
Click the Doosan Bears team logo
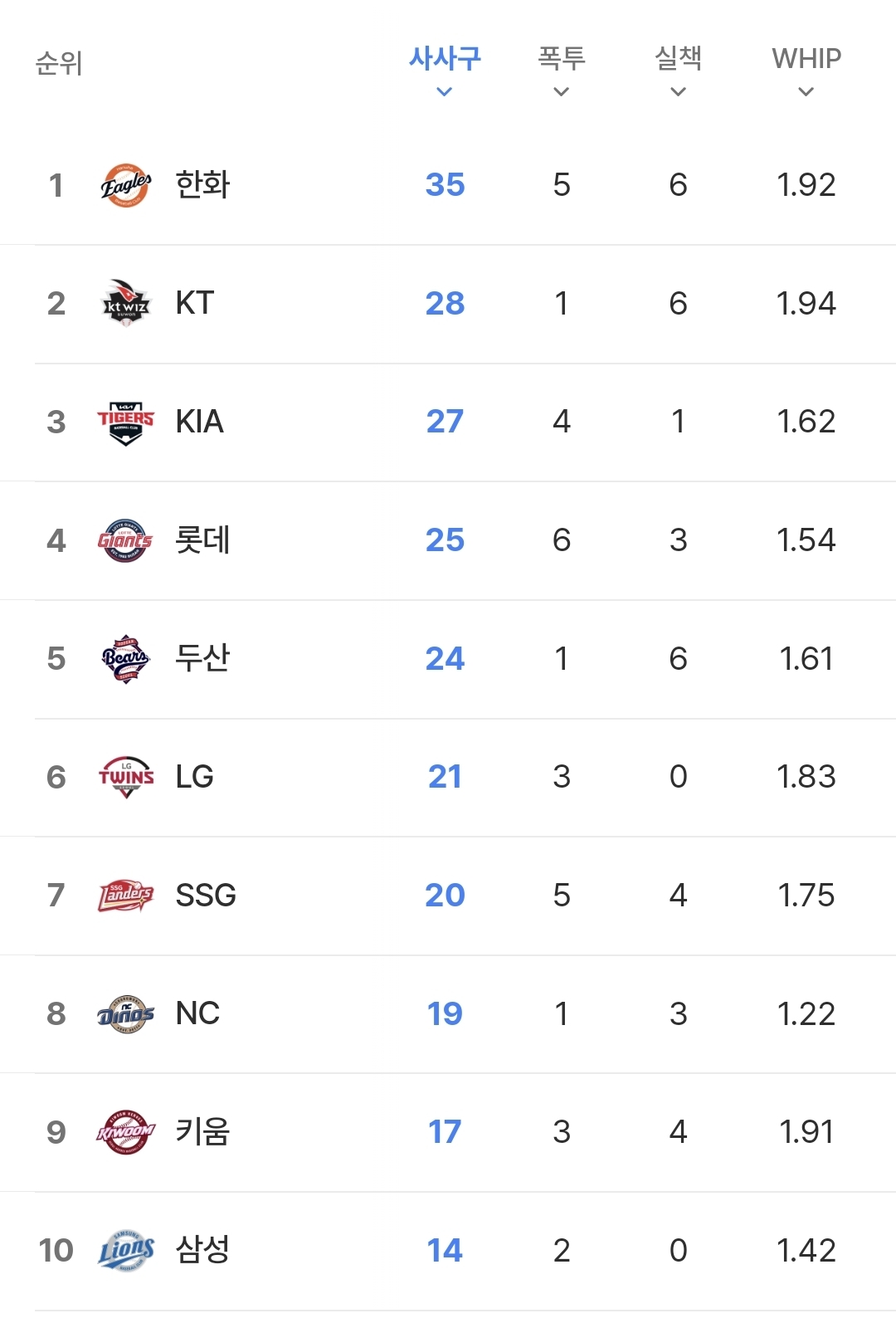126,659
